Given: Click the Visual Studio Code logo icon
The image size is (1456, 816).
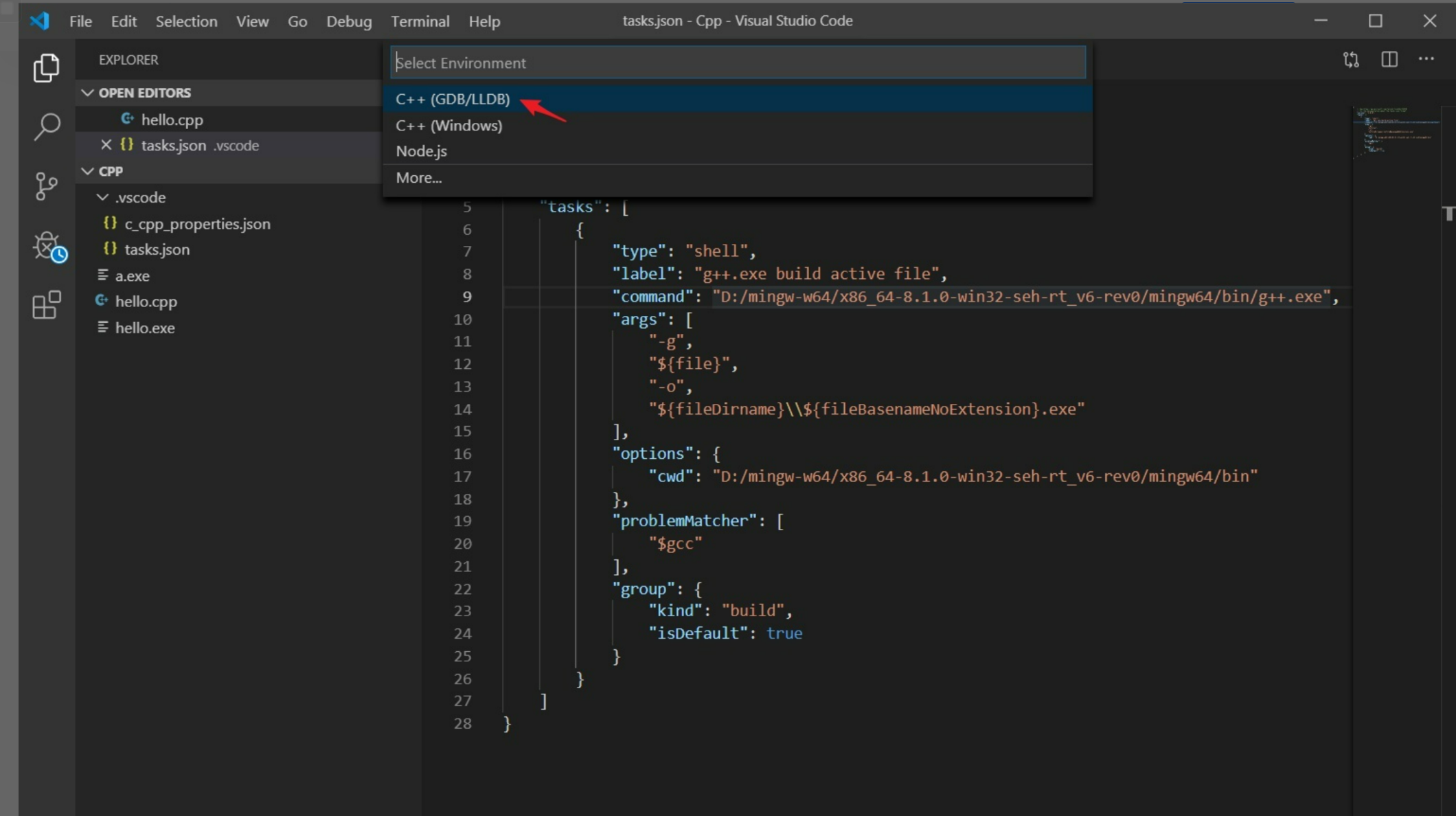Looking at the screenshot, I should (x=40, y=21).
